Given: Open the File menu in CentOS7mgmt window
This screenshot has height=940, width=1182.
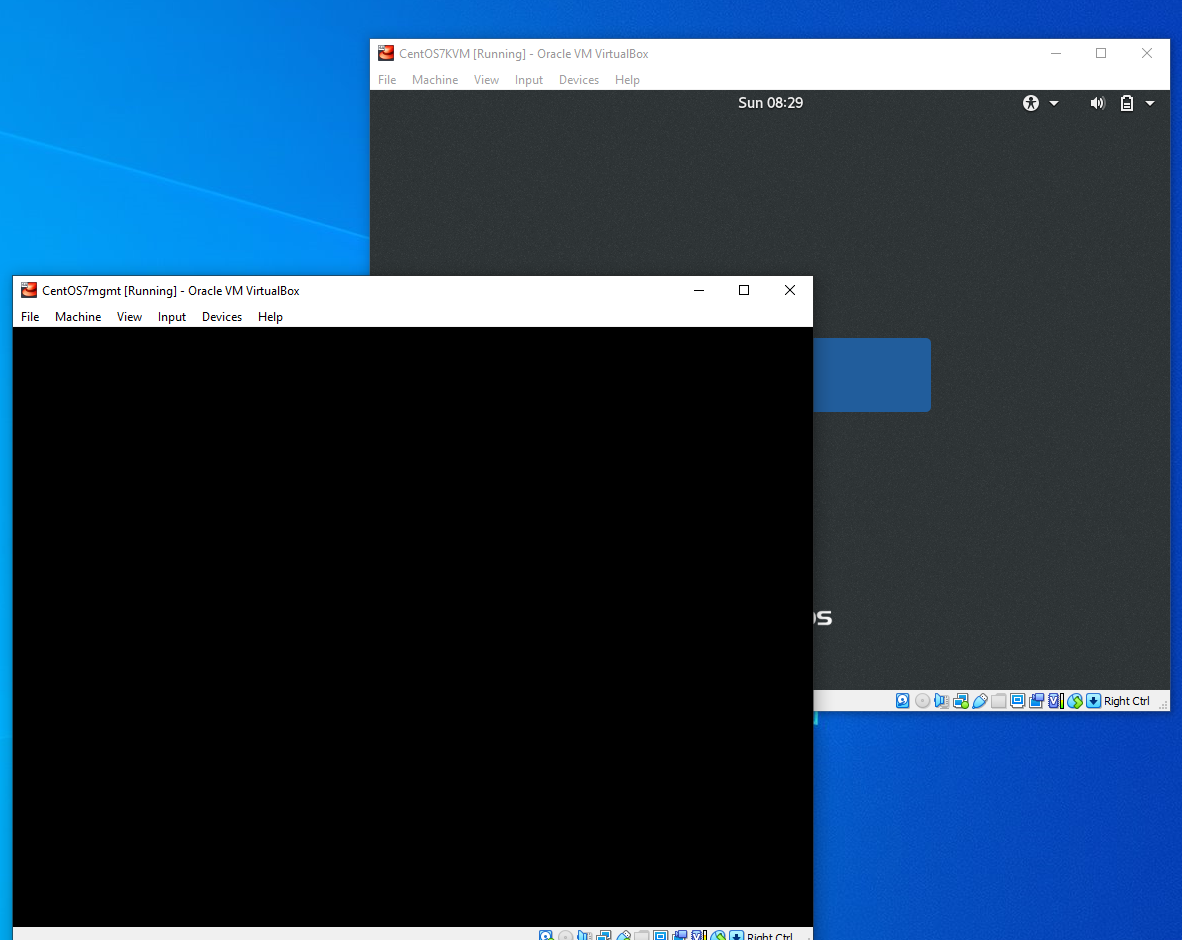Looking at the screenshot, I should point(30,317).
